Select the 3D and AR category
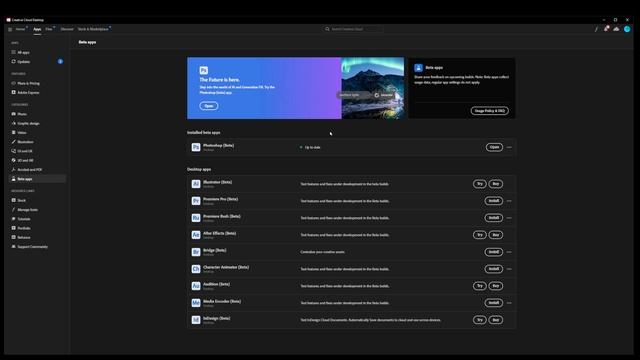 click(37, 160)
